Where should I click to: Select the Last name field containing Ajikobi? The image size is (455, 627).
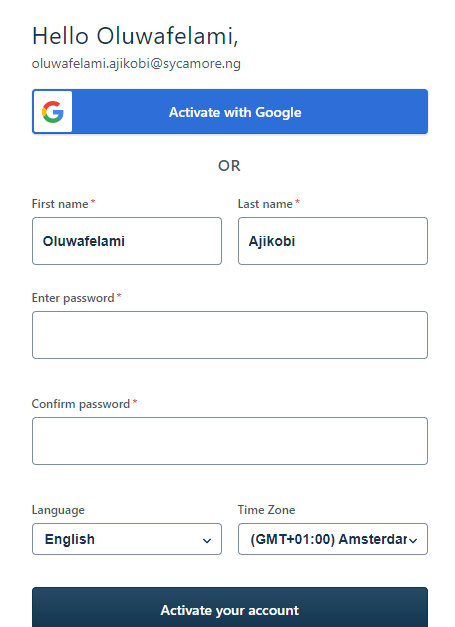(x=333, y=241)
